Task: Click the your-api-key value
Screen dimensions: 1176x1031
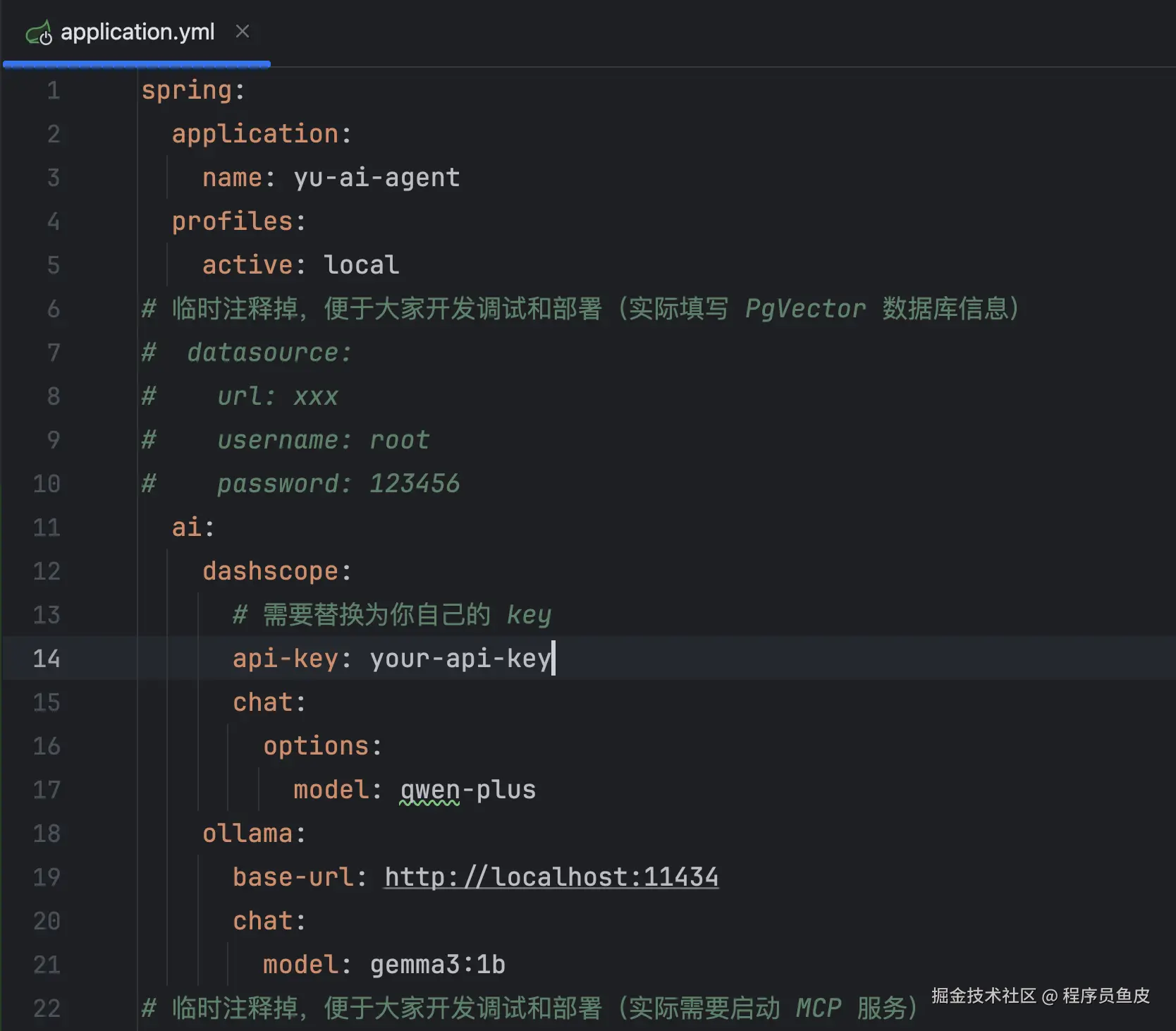Action: tap(460, 659)
